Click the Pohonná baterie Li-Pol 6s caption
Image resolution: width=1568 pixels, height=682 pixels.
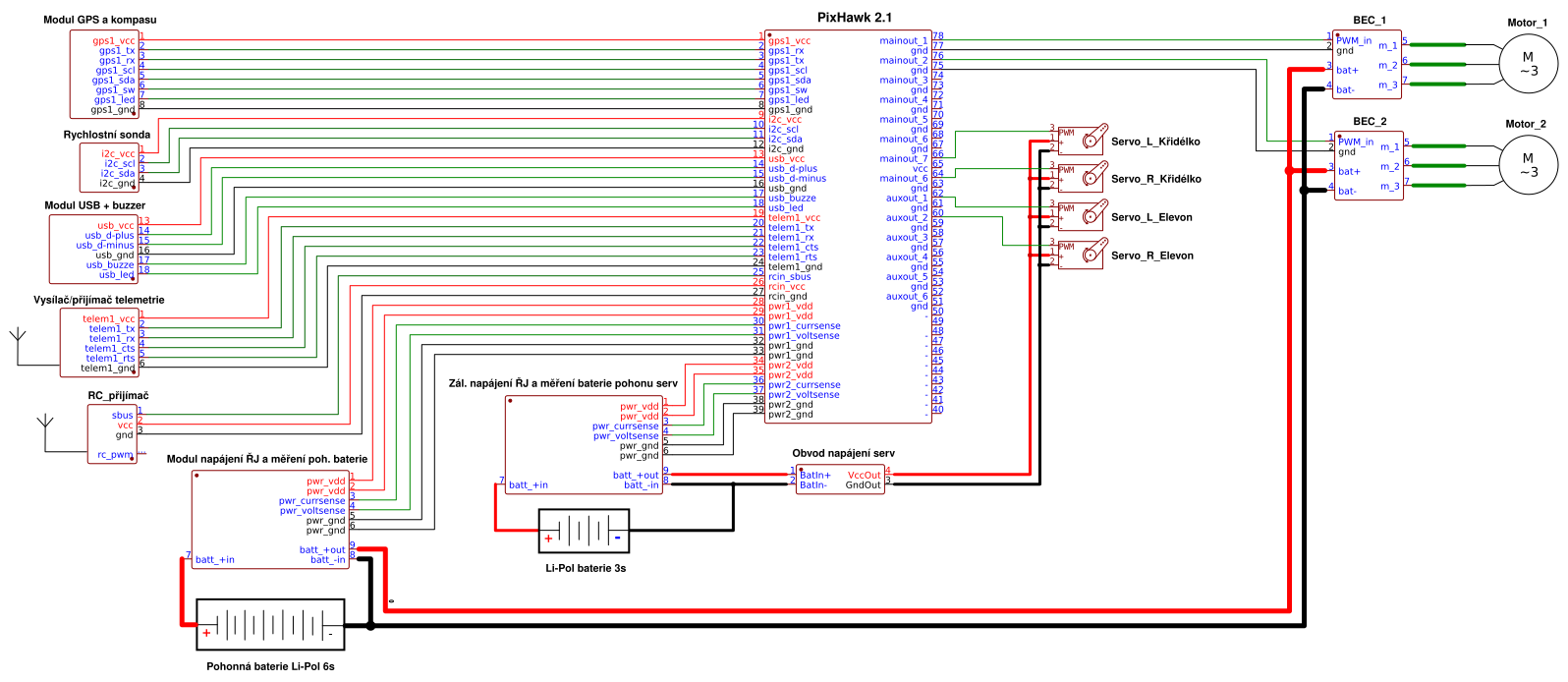tap(270, 666)
